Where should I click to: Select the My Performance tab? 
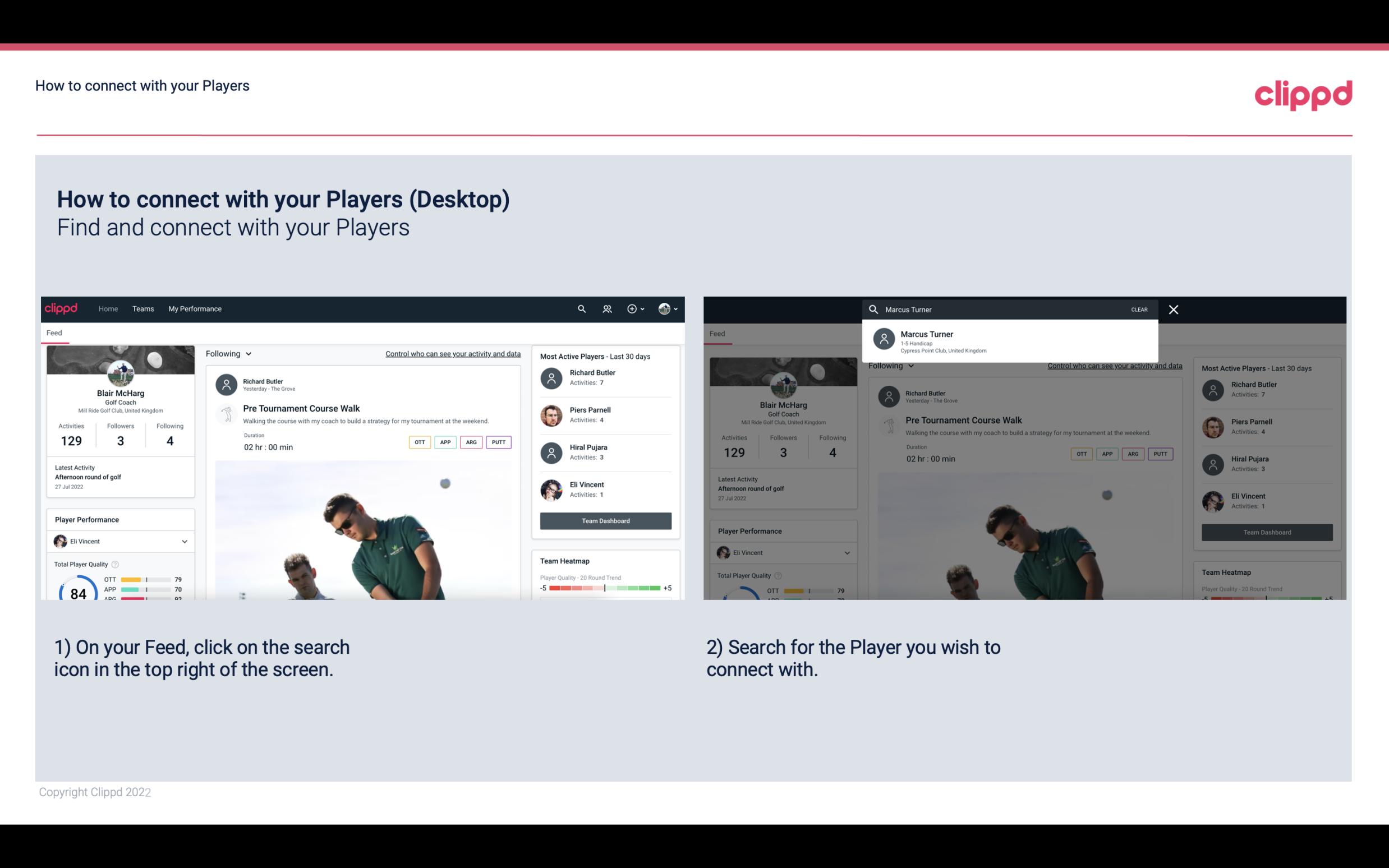[x=195, y=308]
